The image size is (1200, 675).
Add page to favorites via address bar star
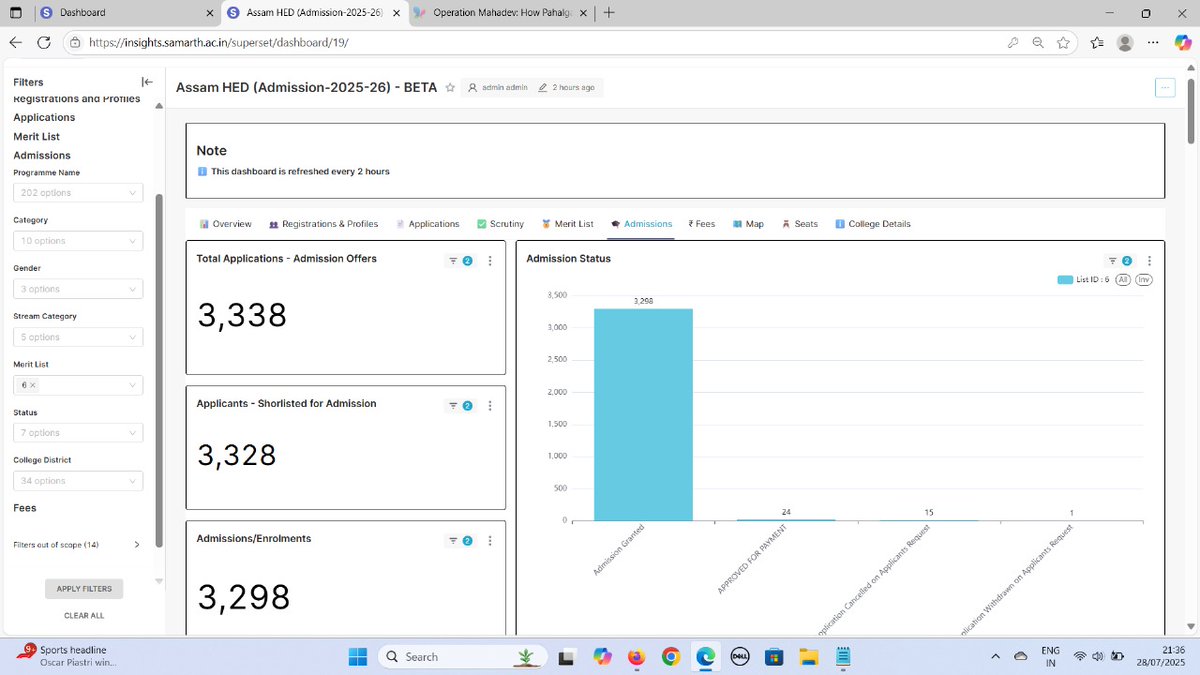tap(1064, 42)
